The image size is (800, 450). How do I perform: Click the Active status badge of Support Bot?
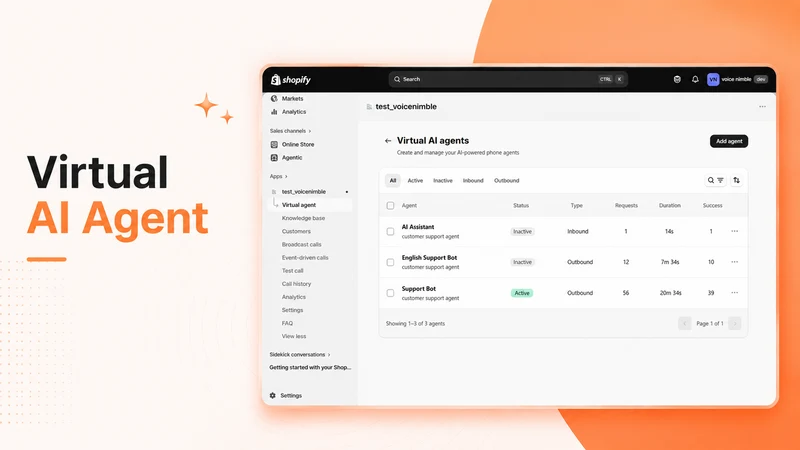coord(521,293)
